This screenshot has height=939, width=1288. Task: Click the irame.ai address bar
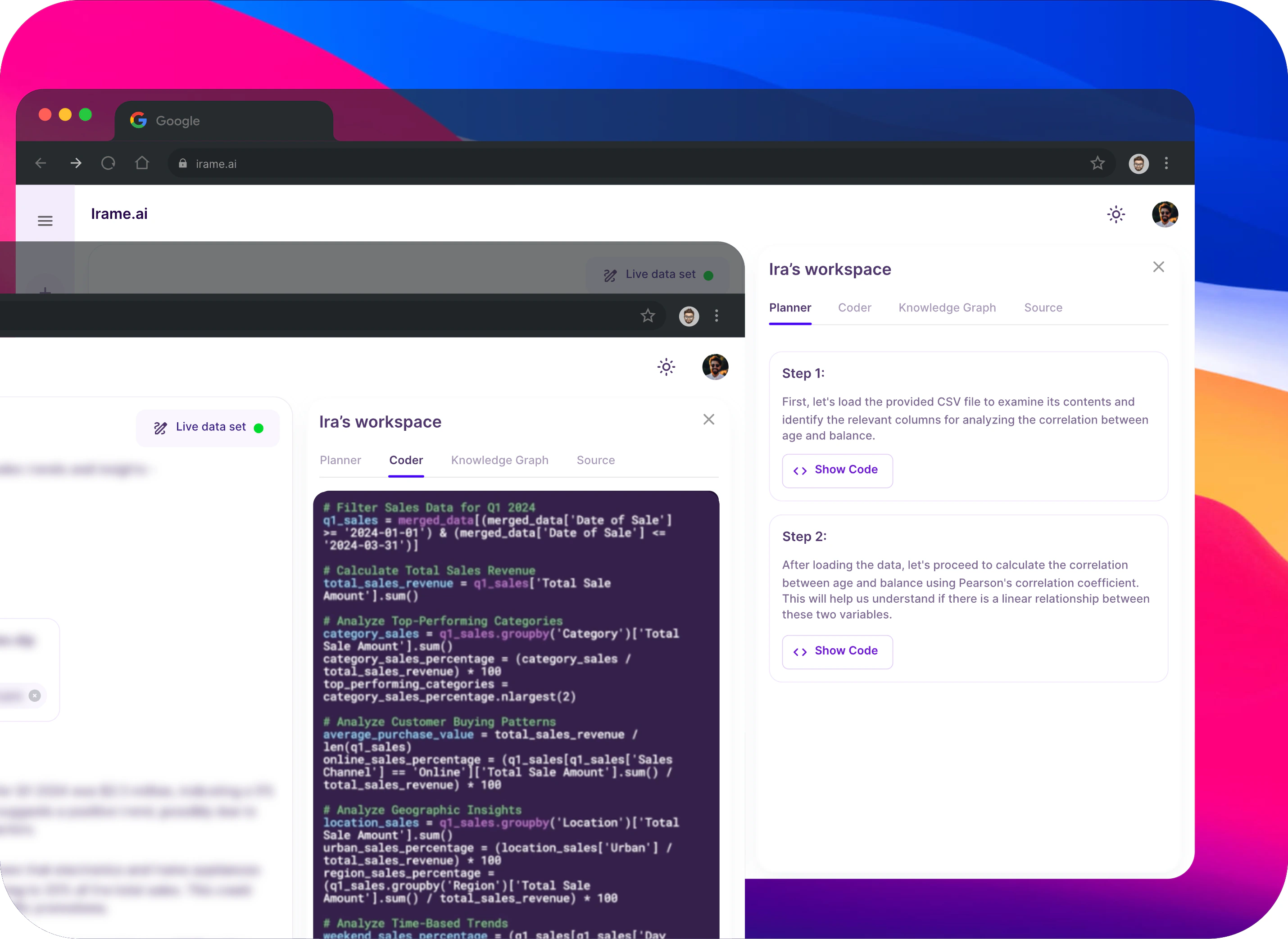point(641,164)
